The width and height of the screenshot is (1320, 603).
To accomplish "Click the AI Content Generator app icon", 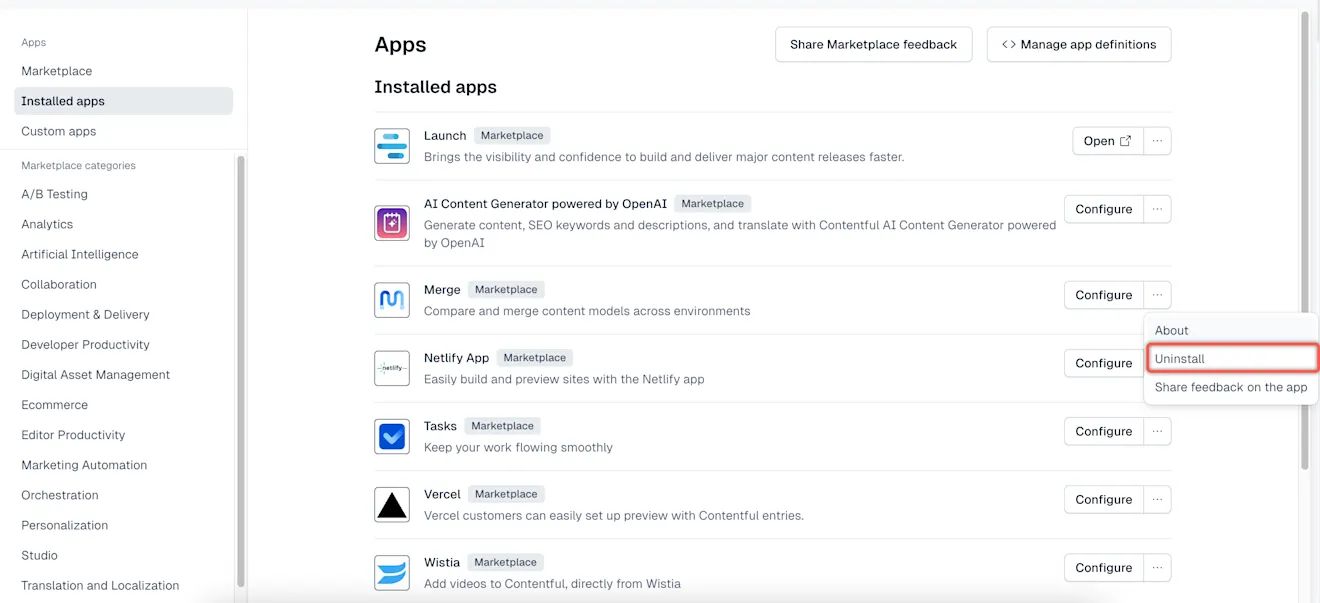I will [x=392, y=223].
